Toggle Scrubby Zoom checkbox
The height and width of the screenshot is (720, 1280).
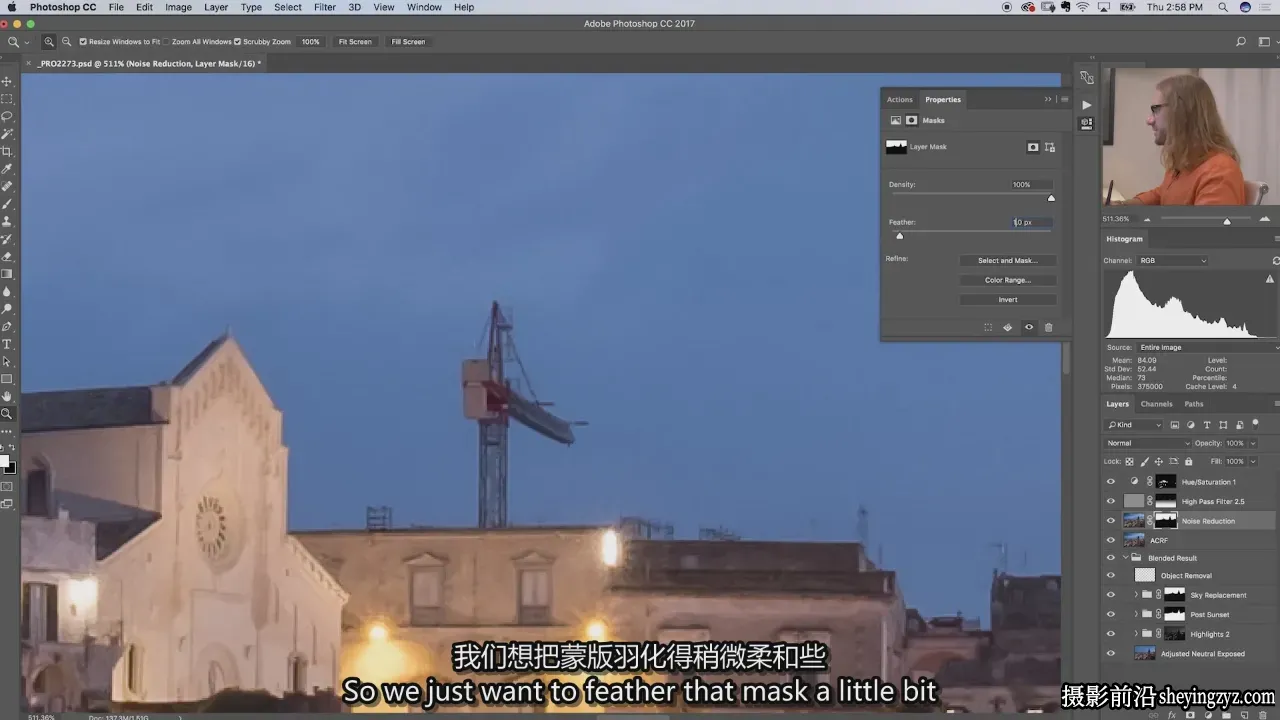(238, 42)
